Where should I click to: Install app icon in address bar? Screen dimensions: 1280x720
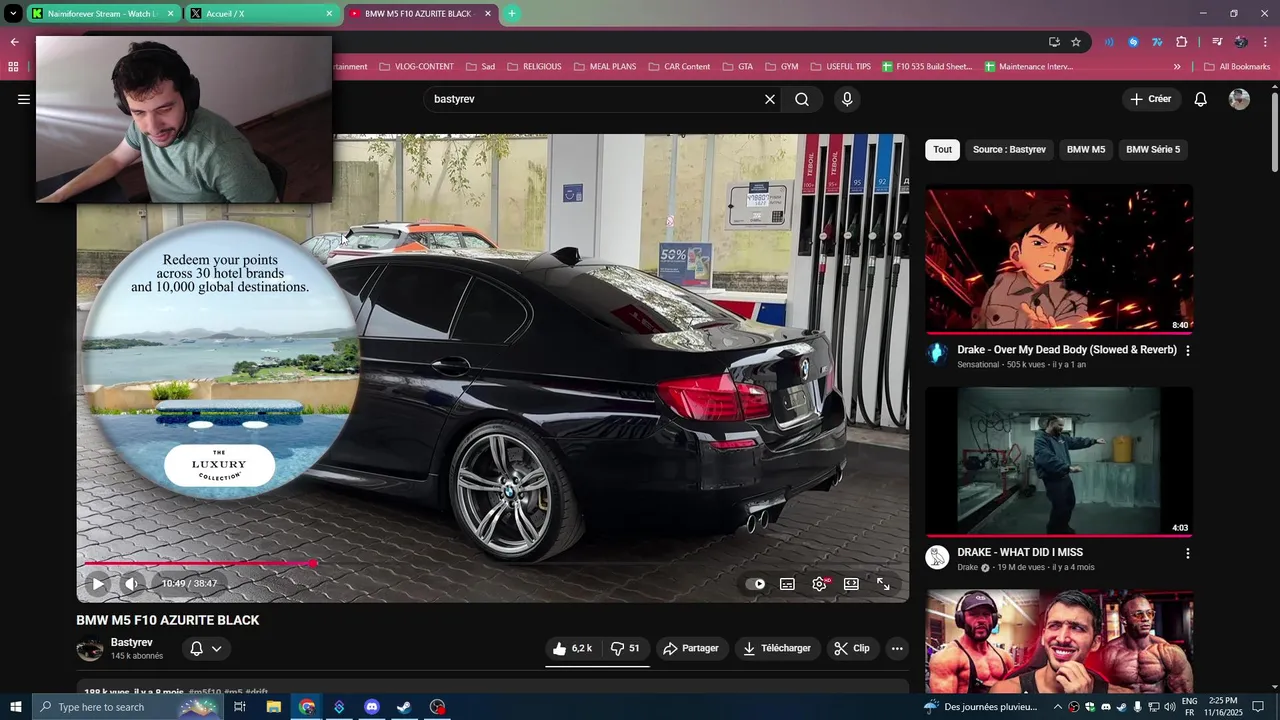click(1054, 42)
